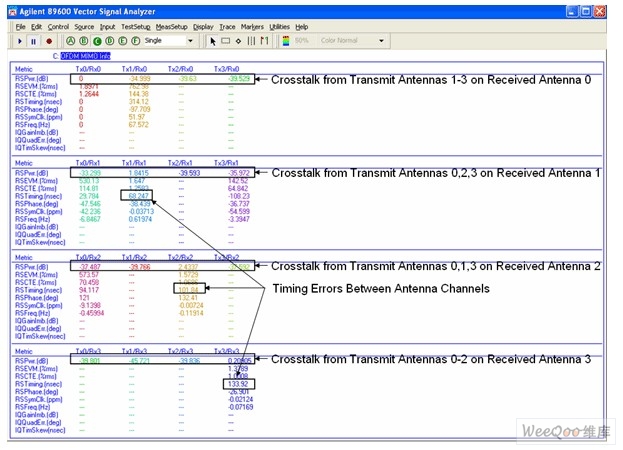This screenshot has height=450, width=623.
Task: Close the Vector Signal Analyzer window
Action: 600,12
